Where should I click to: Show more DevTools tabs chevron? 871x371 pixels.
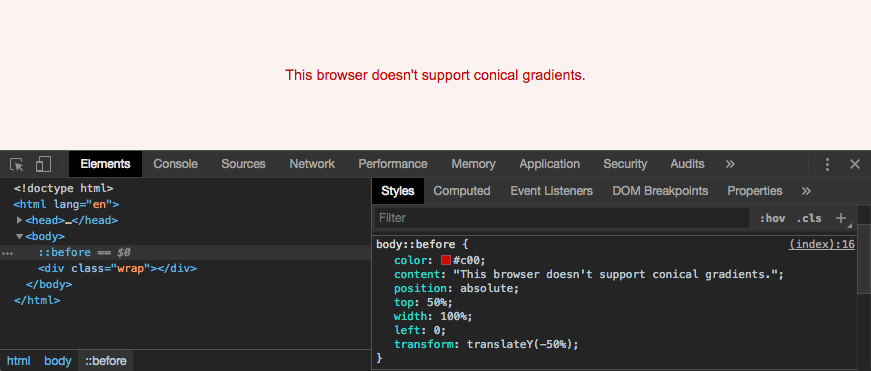click(x=730, y=164)
